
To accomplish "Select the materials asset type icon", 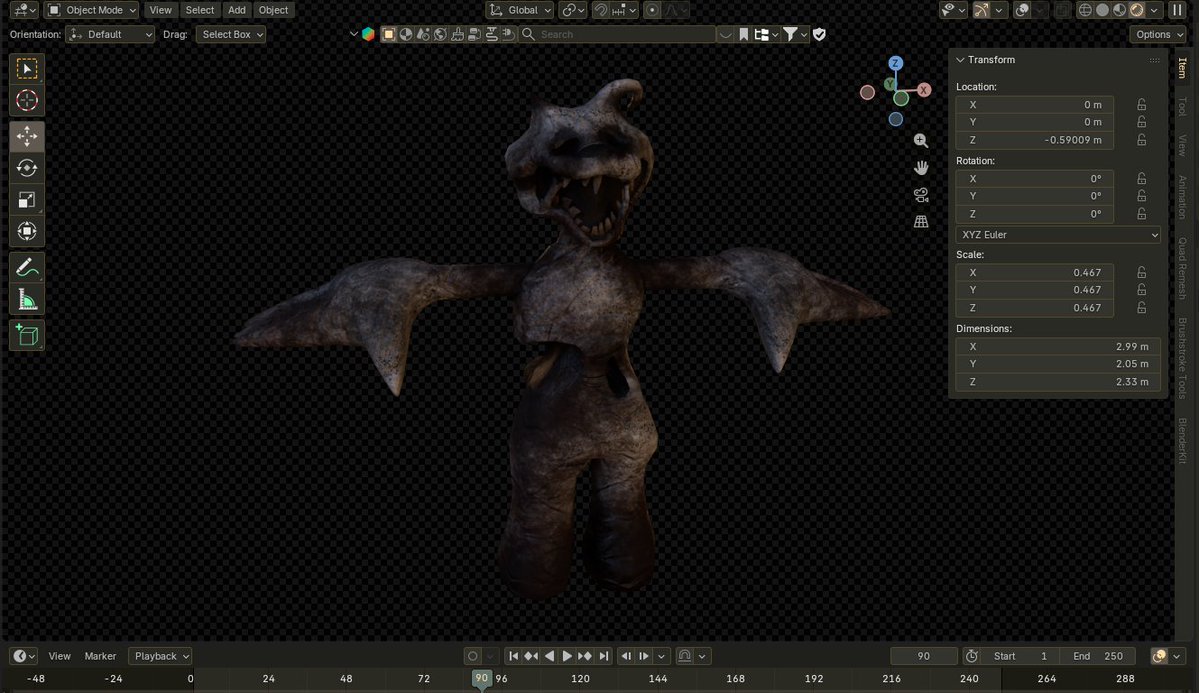I will 406,34.
